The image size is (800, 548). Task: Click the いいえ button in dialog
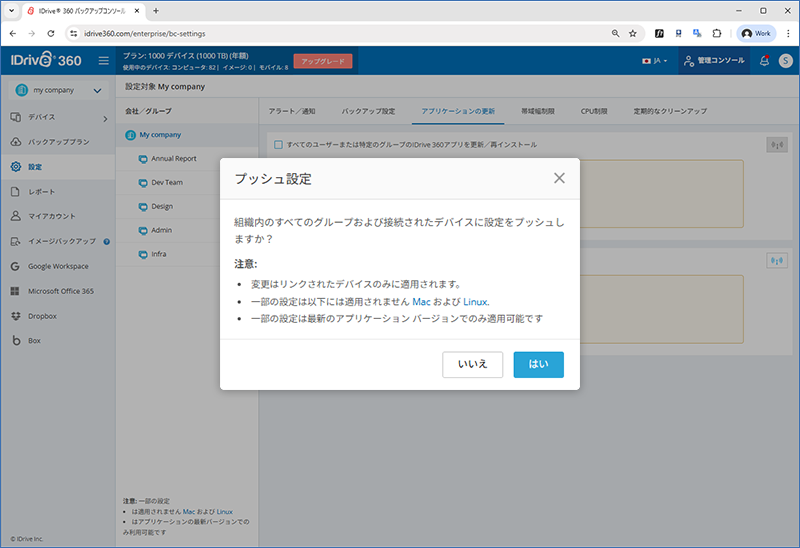[472, 364]
